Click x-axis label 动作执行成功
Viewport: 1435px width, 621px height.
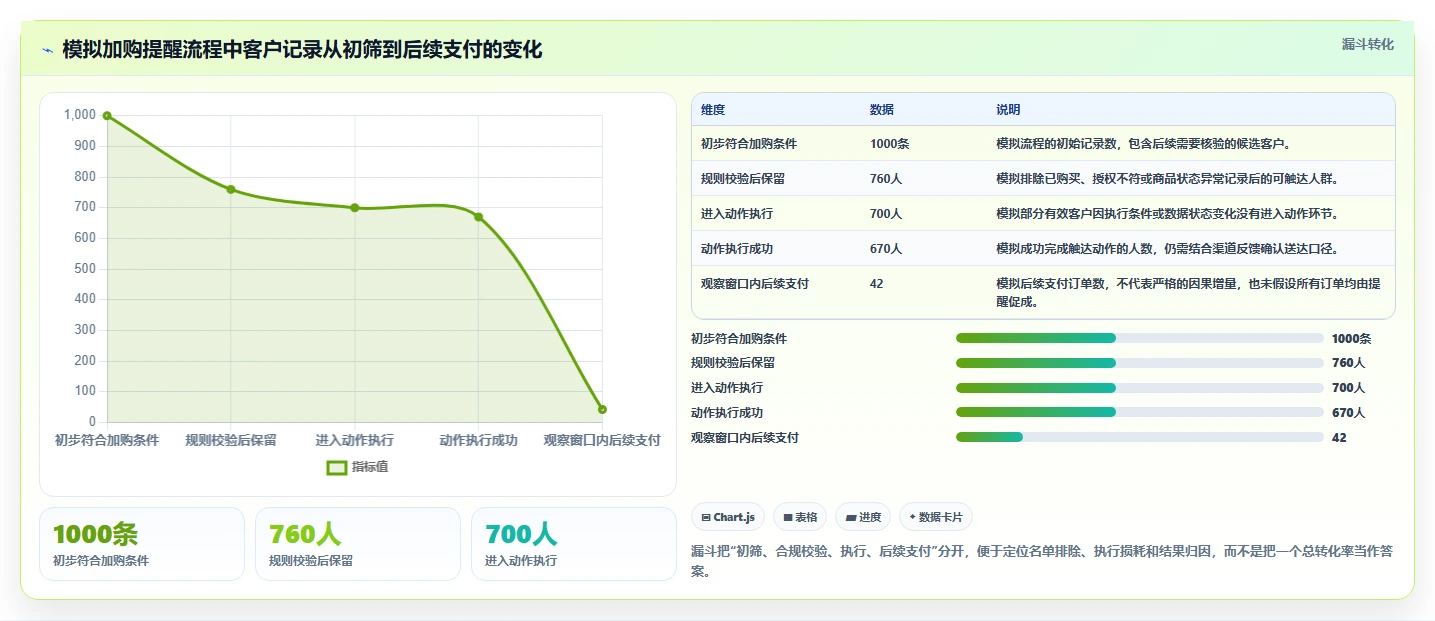click(479, 440)
